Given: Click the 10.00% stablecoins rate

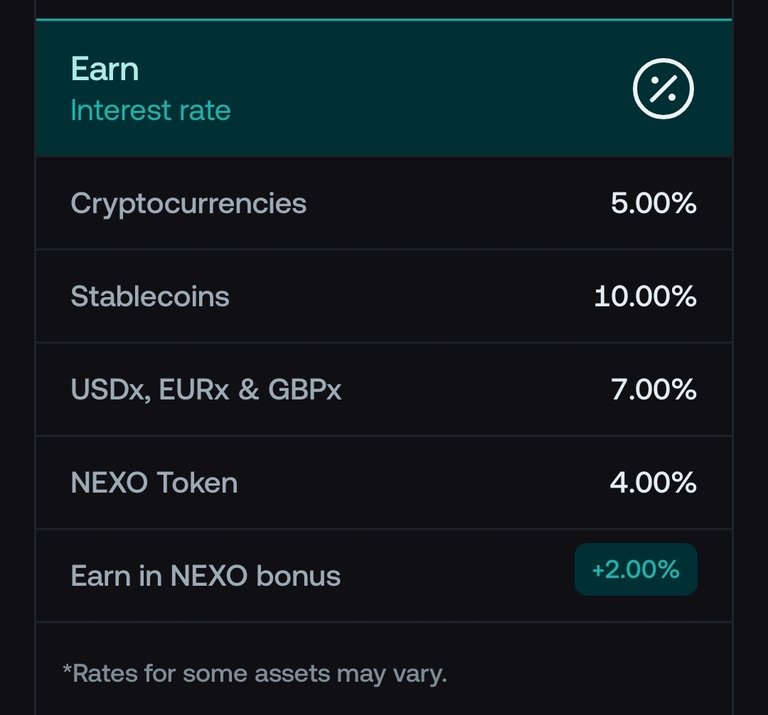Looking at the screenshot, I should coord(645,296).
